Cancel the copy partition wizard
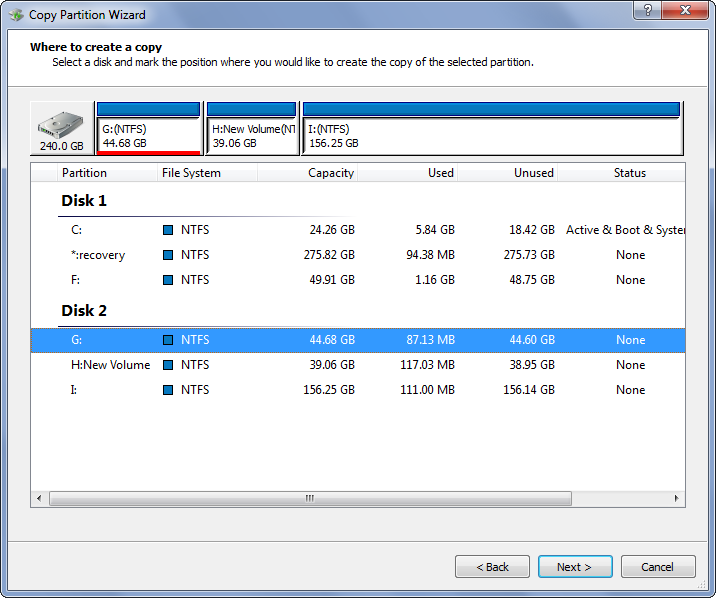Image resolution: width=716 pixels, height=598 pixels. coord(658,567)
